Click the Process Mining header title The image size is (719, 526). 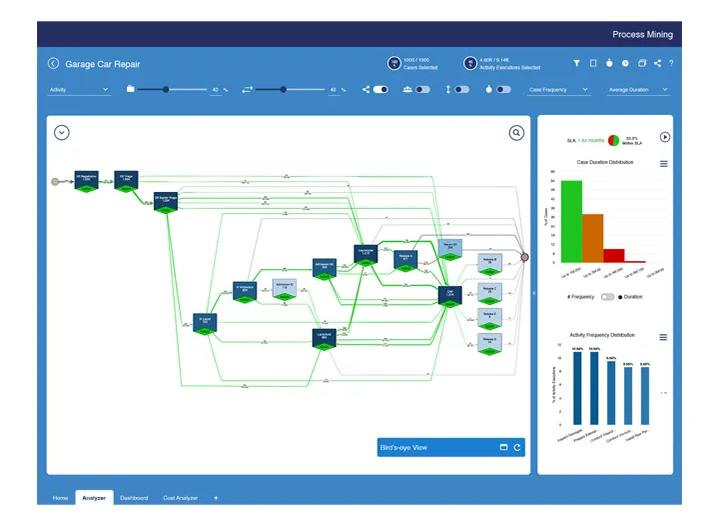coord(642,34)
